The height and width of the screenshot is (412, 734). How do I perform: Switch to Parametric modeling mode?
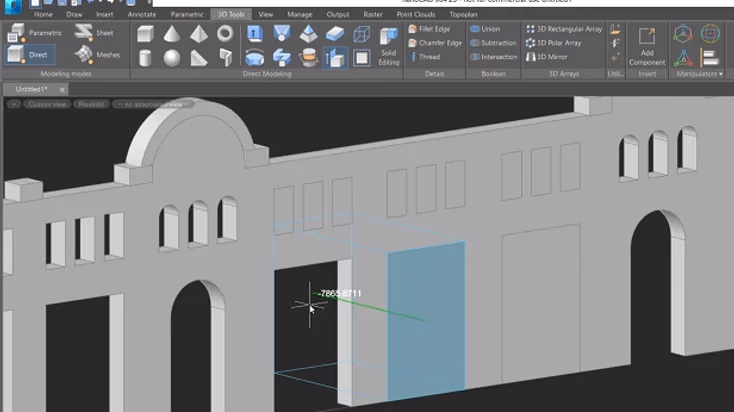(36, 33)
